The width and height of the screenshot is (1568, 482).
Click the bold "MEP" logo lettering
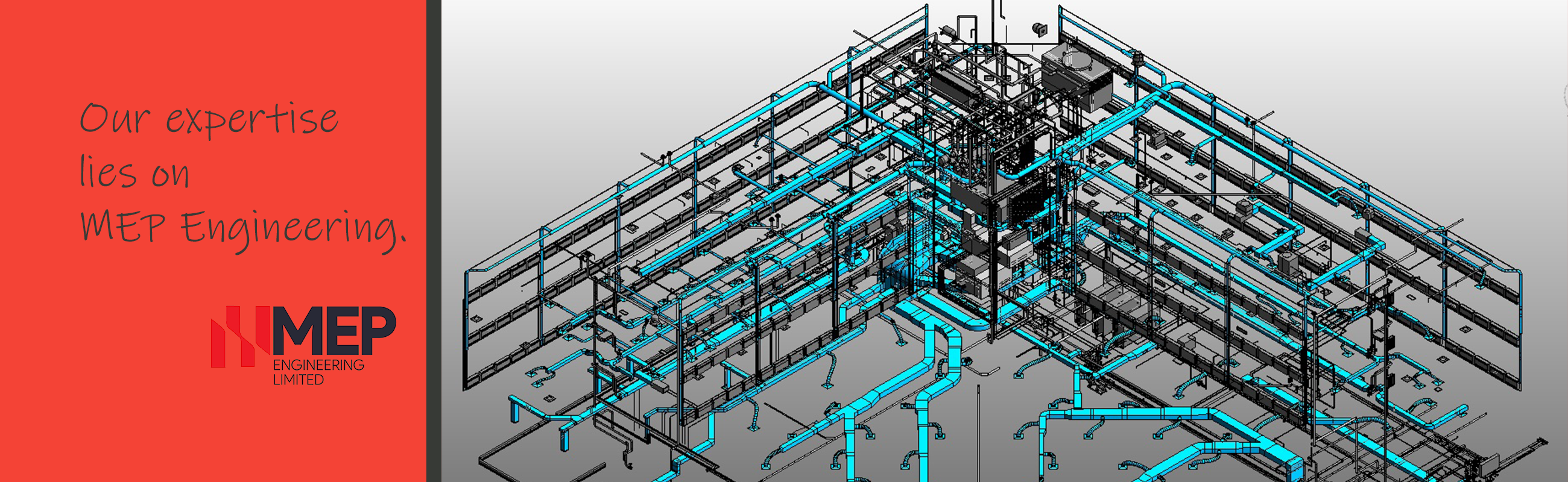[x=335, y=331]
